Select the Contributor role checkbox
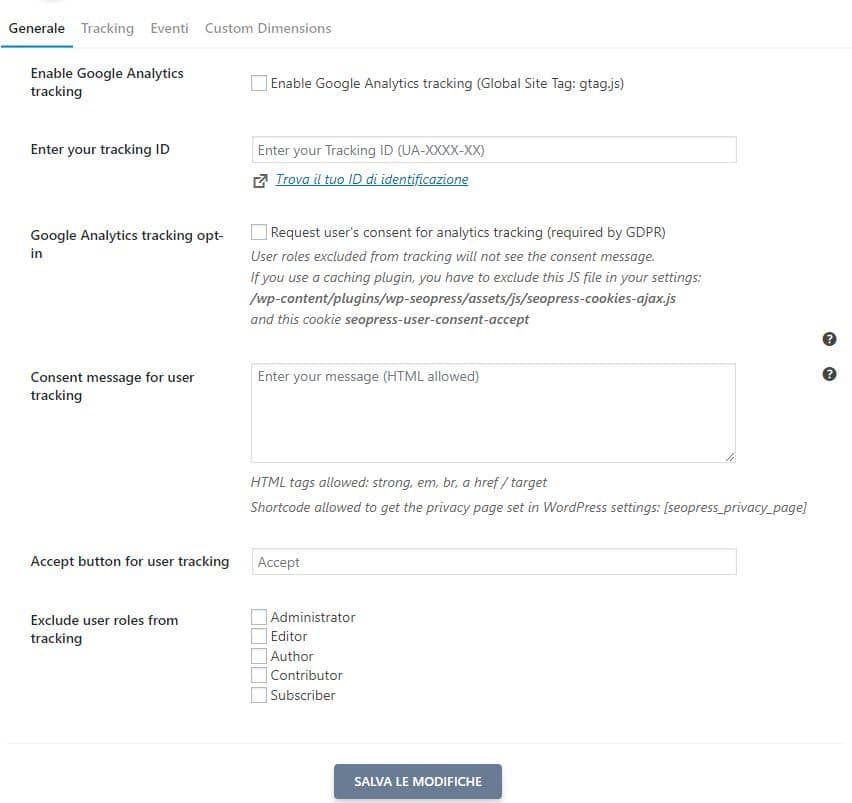852x803 pixels. [x=259, y=675]
